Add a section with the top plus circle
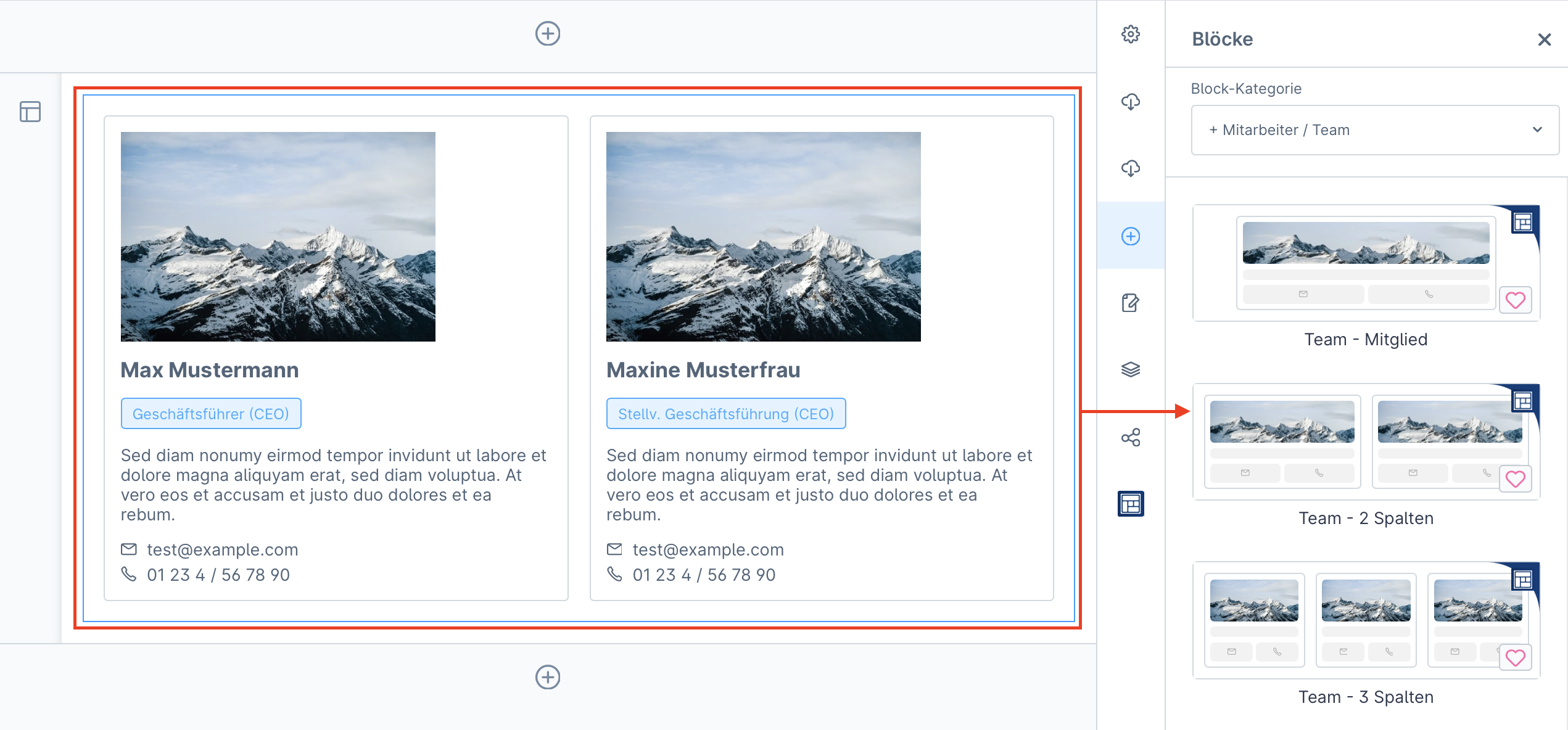Screen dimensions: 1568x730 click(547, 33)
